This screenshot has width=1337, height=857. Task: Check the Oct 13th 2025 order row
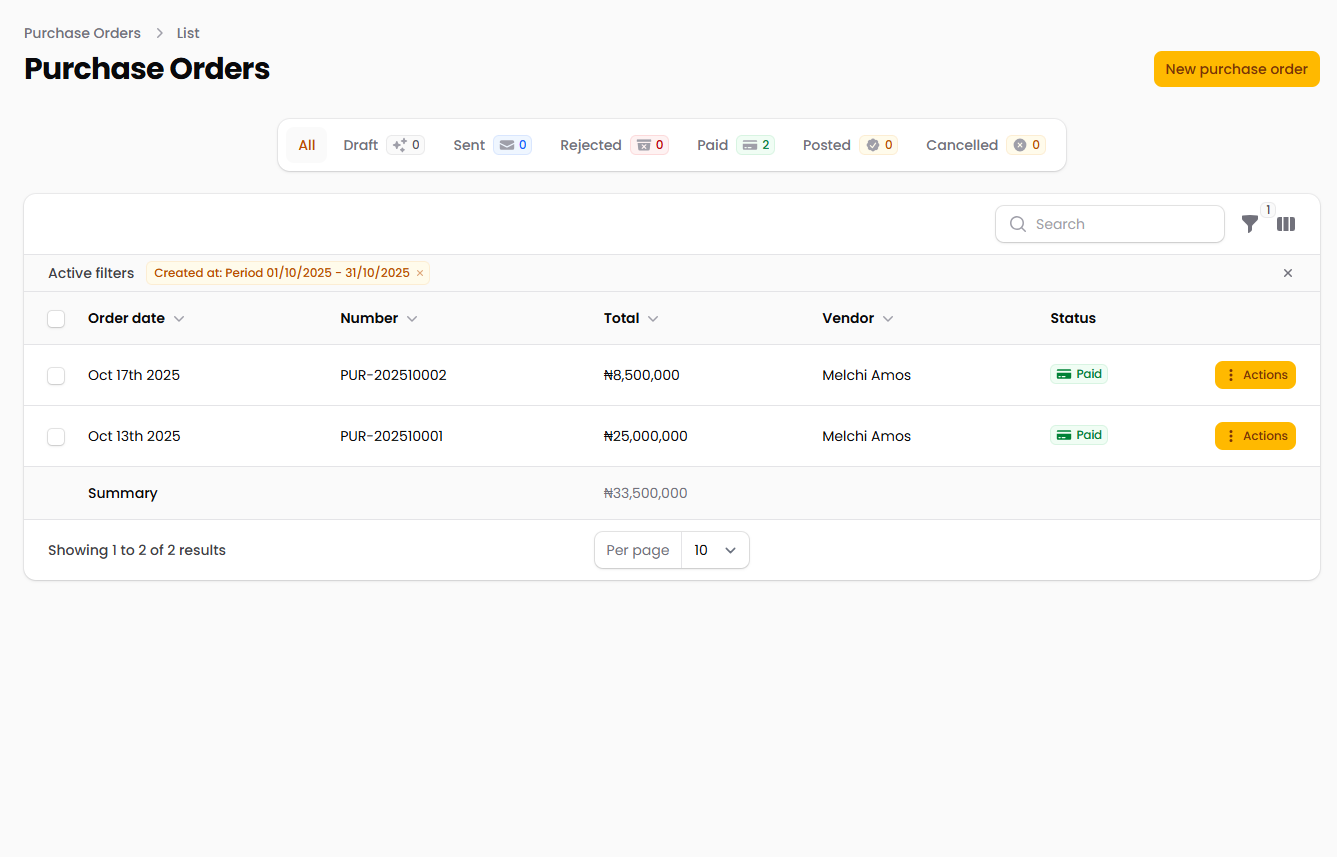pyautogui.click(x=56, y=436)
